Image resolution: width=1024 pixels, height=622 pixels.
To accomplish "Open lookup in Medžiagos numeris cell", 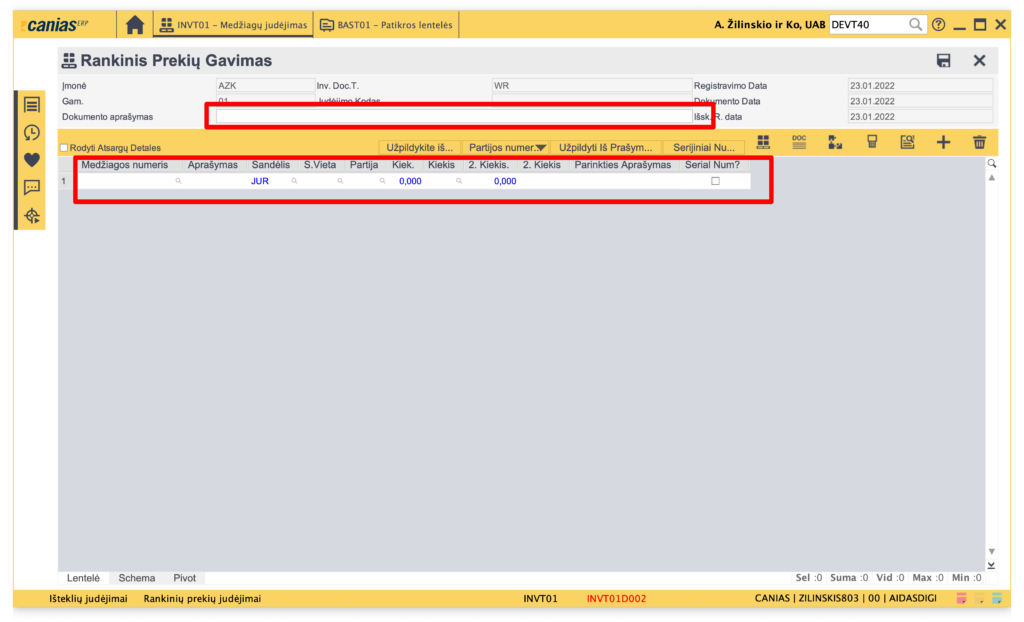I will (x=178, y=181).
